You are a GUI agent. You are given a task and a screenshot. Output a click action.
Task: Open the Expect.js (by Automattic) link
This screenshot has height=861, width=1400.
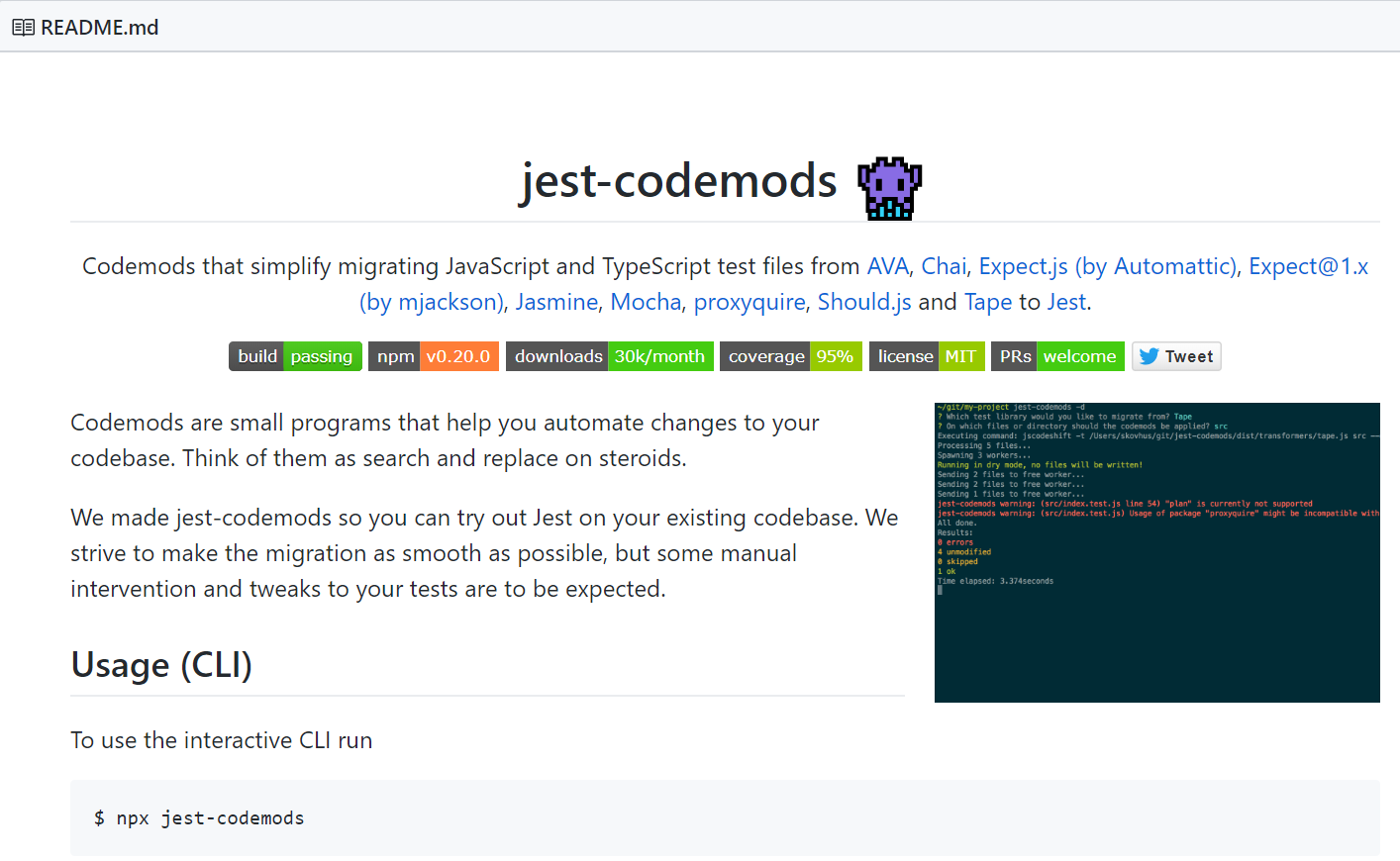pos(1108,266)
